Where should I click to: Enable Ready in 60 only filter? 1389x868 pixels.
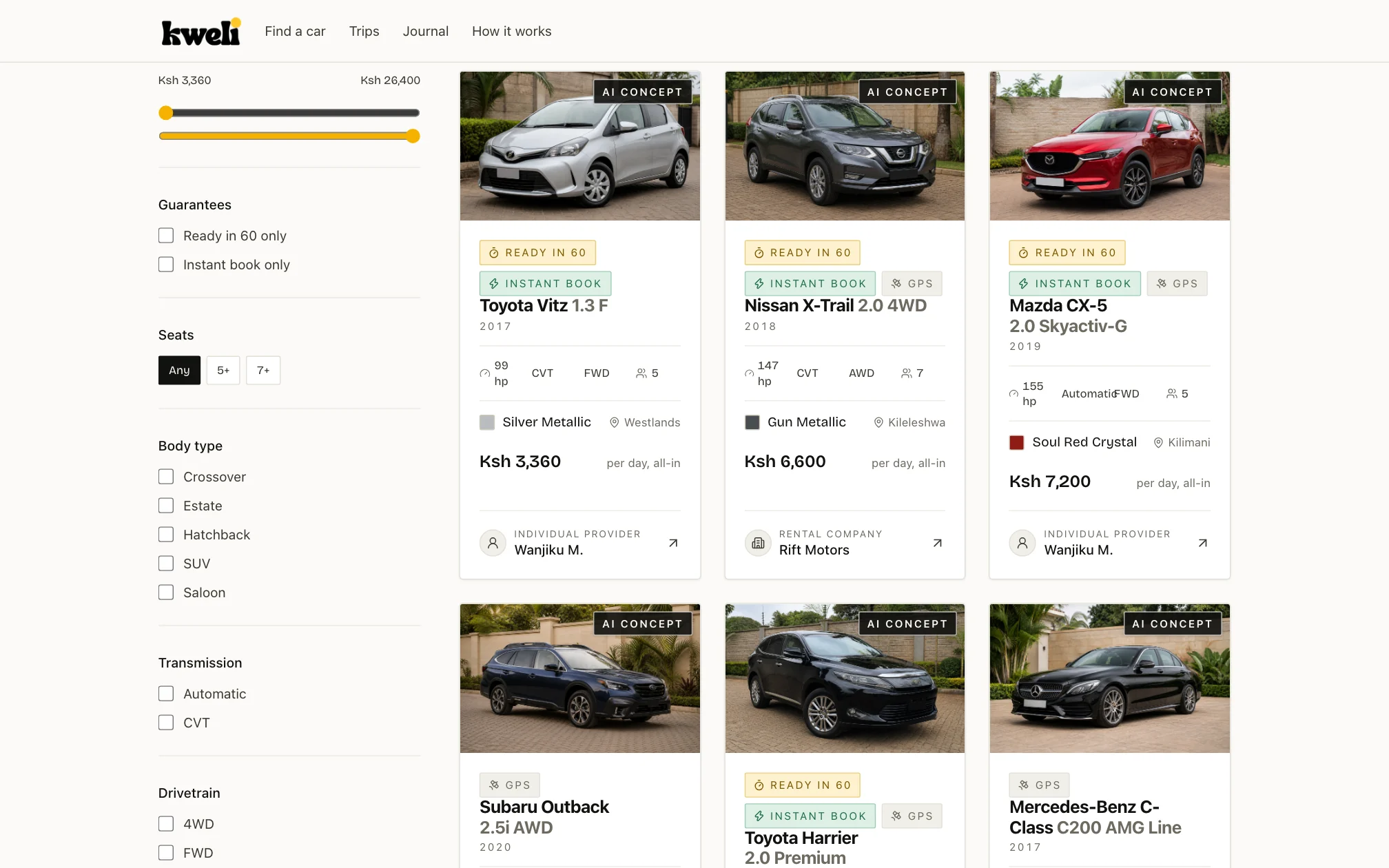click(x=166, y=236)
